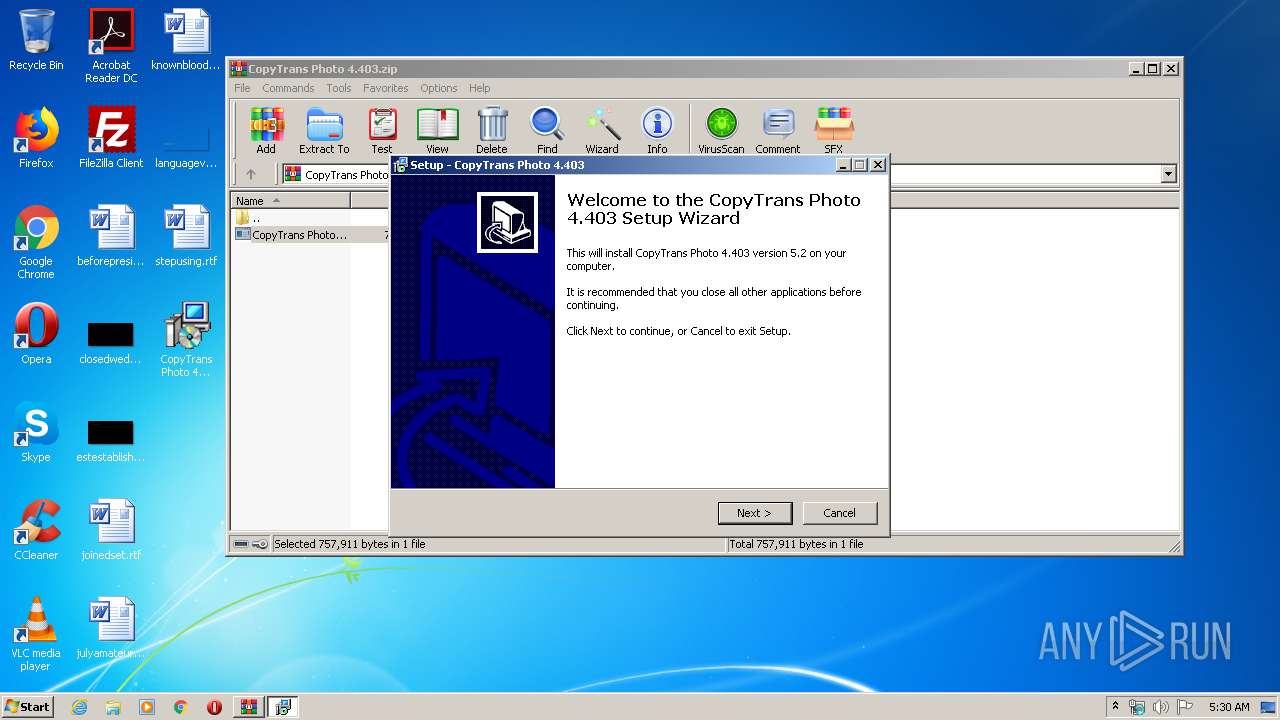This screenshot has width=1280, height=720.
Task: Click the taskbar clock showing 5:30 AM
Action: pyautogui.click(x=1229, y=707)
